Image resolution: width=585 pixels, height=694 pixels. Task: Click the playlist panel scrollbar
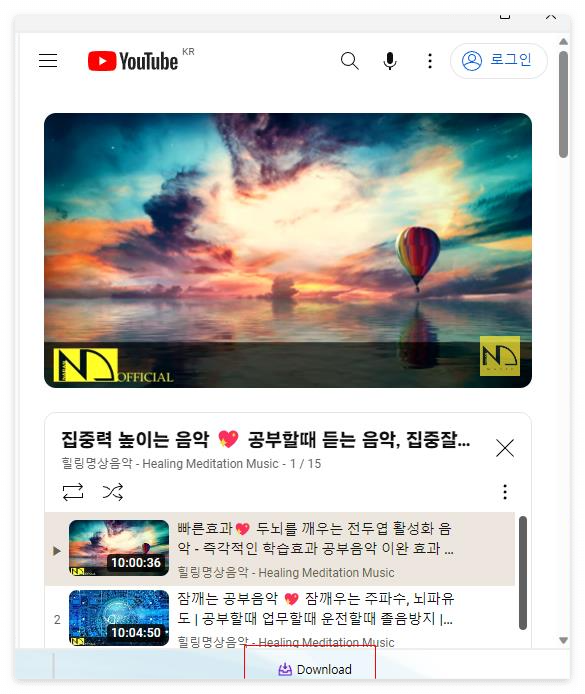[x=523, y=572]
